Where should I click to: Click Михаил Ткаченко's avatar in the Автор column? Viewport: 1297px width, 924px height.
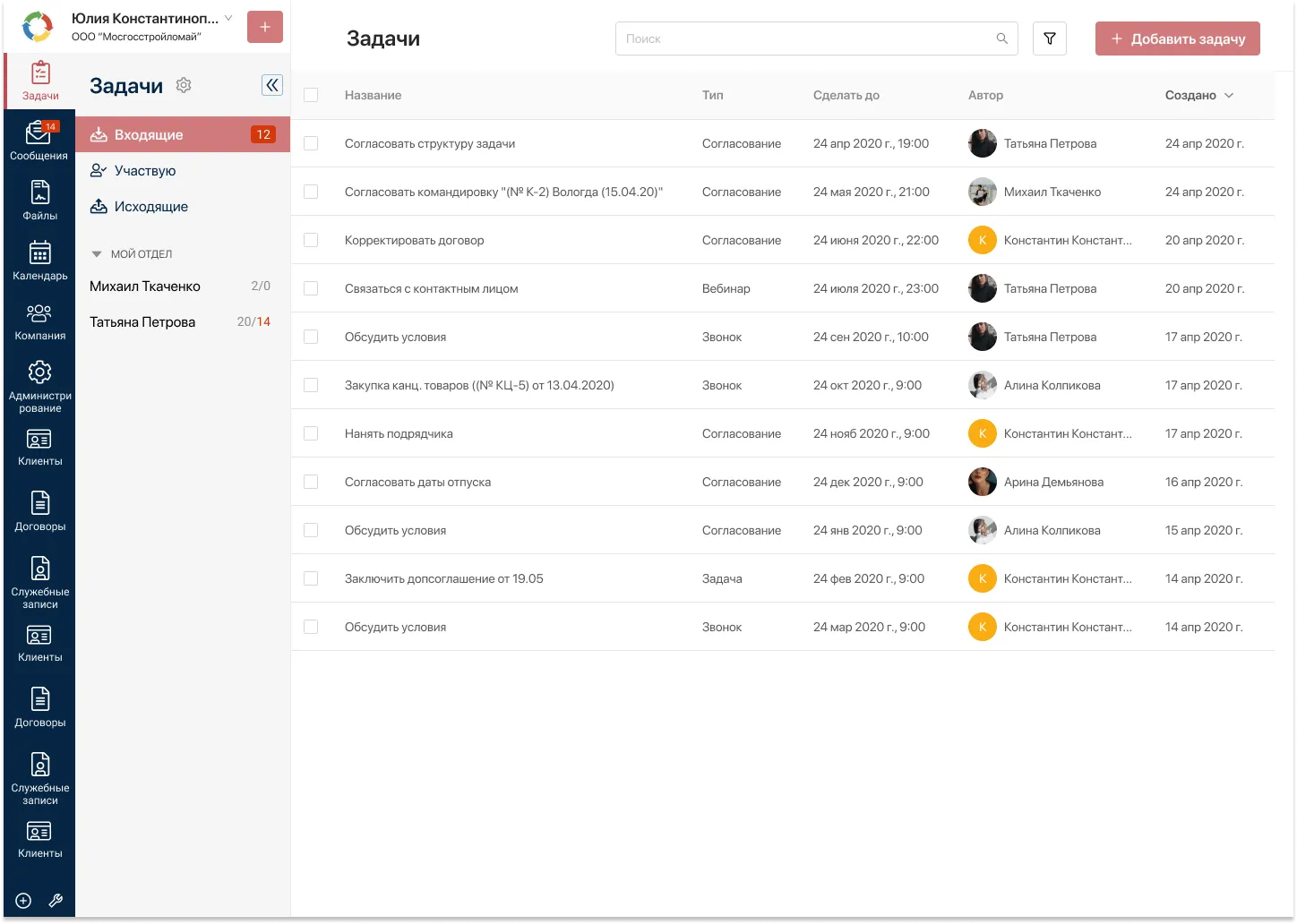[x=983, y=192]
